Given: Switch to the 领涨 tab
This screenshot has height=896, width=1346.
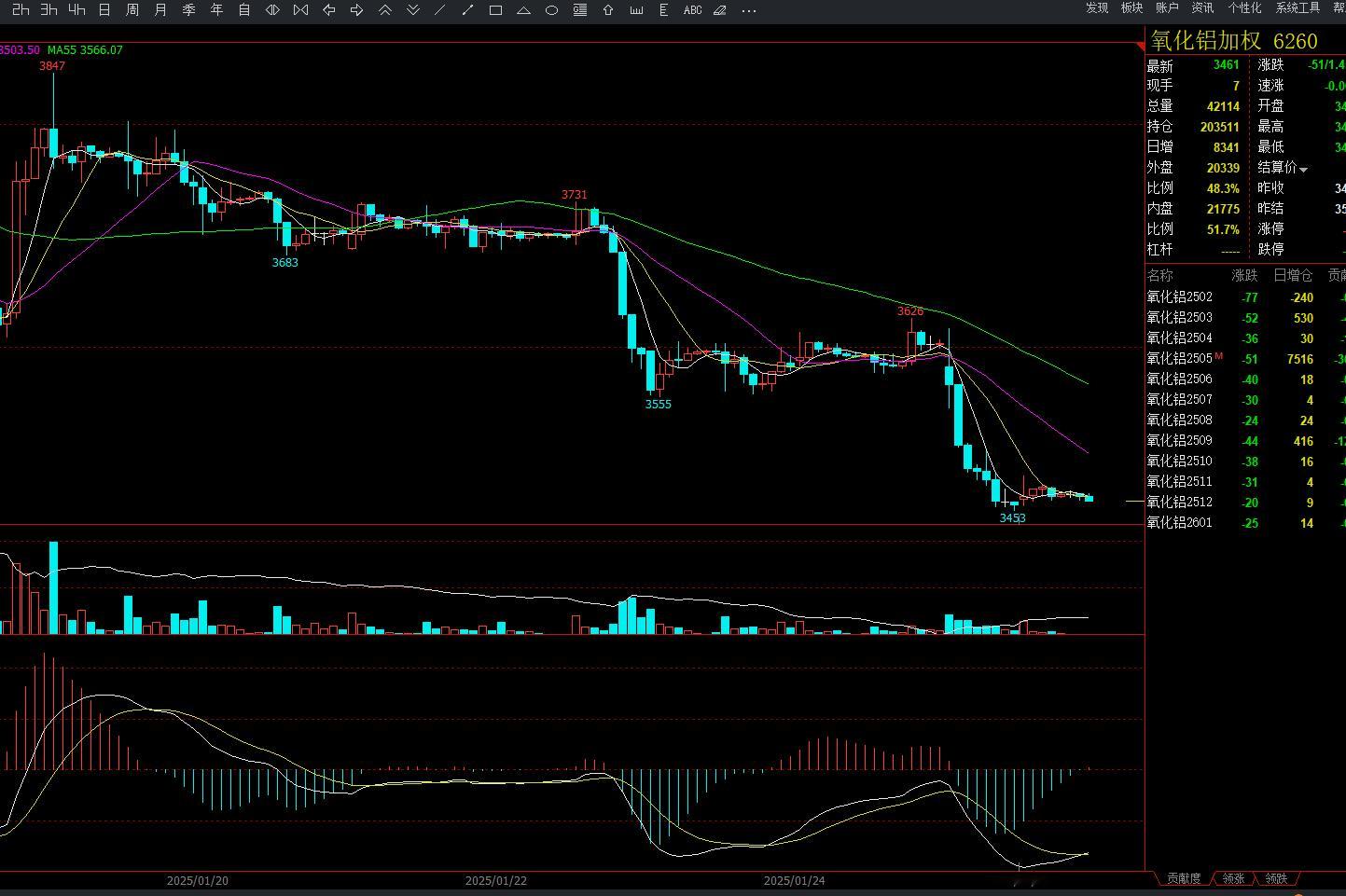Looking at the screenshot, I should pyautogui.click(x=1233, y=878).
